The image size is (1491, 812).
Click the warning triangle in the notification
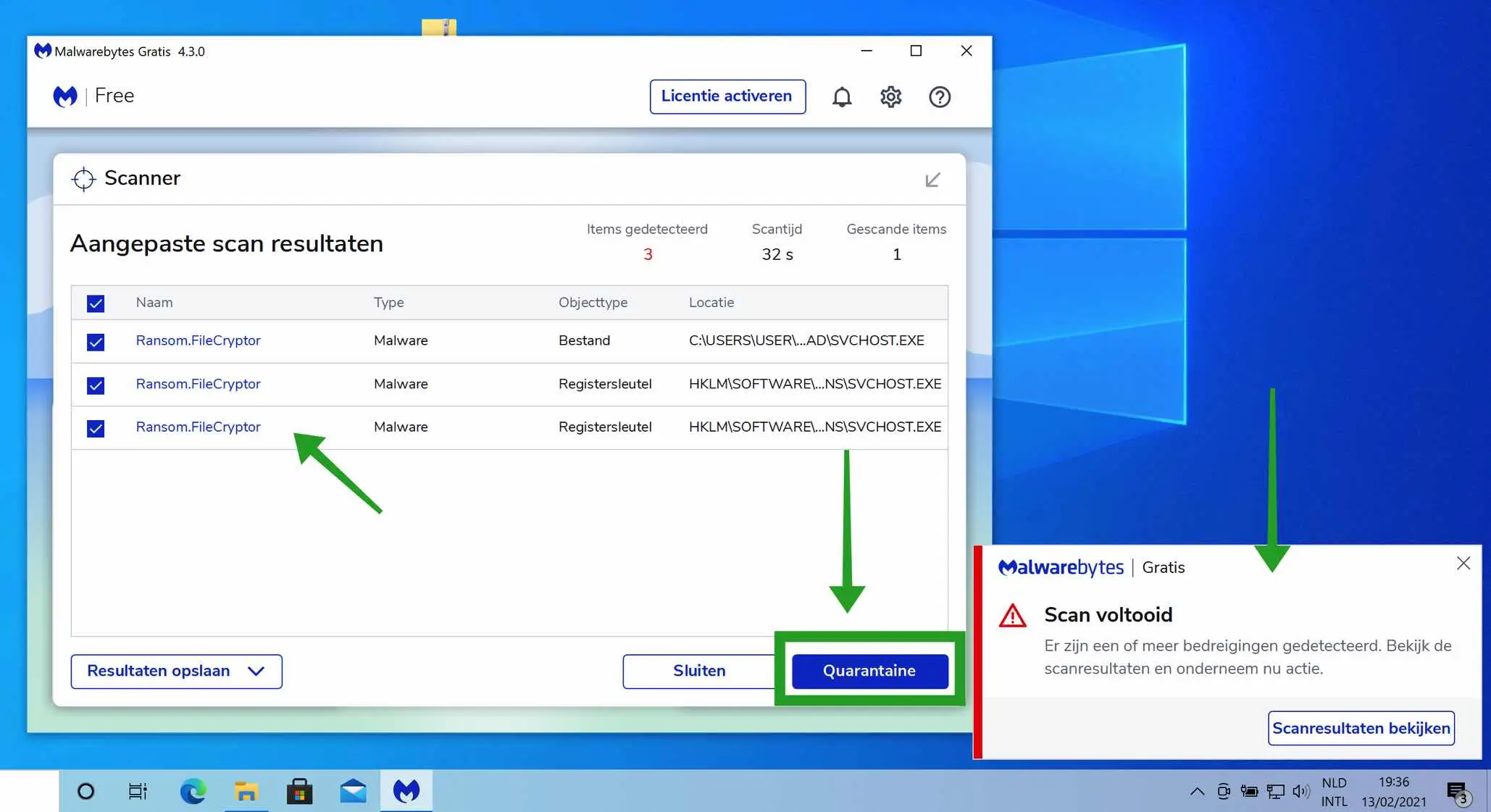pyautogui.click(x=1012, y=616)
